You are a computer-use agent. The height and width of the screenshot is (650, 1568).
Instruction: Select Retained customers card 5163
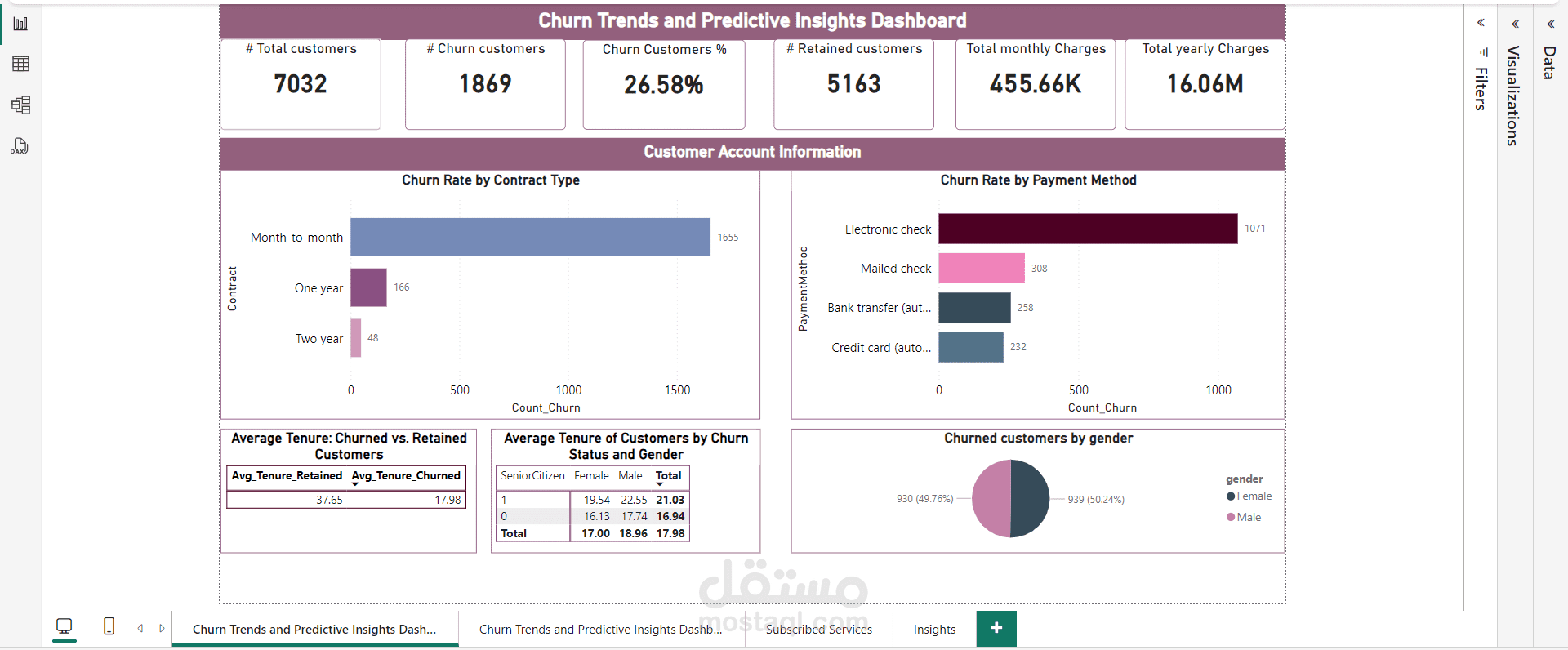click(x=853, y=84)
